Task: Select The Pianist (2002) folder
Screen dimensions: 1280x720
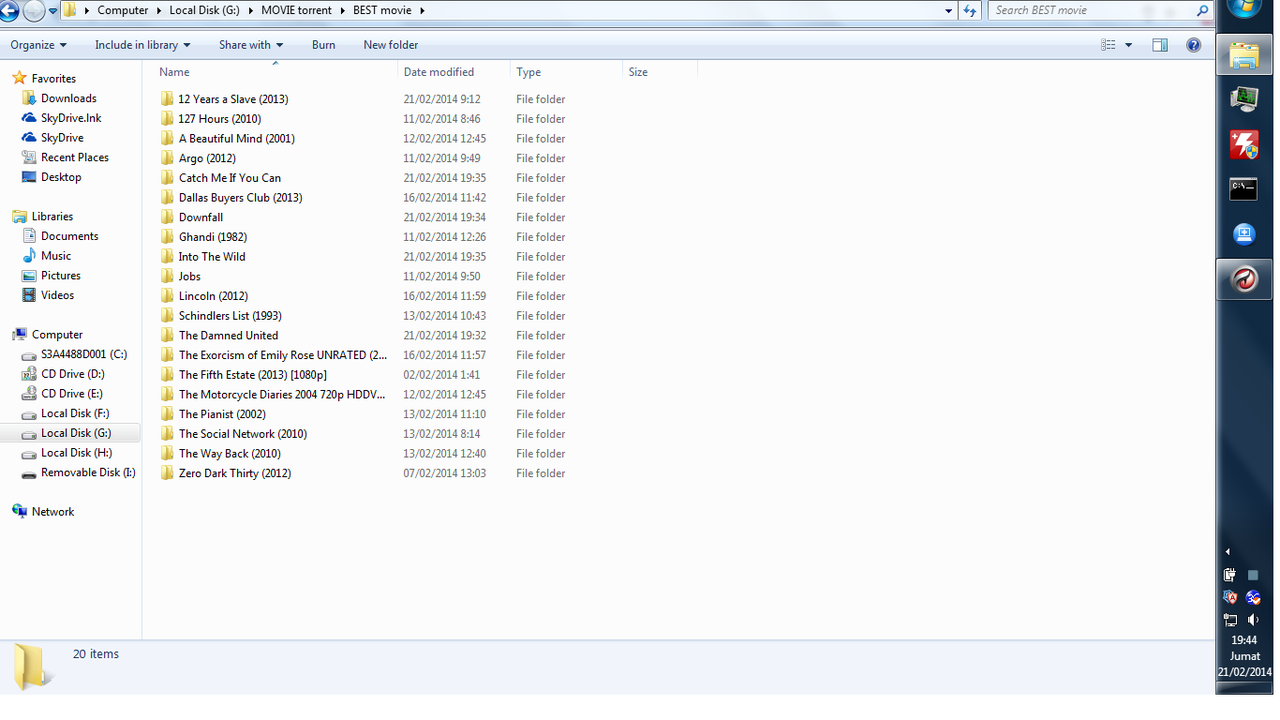Action: (x=222, y=414)
